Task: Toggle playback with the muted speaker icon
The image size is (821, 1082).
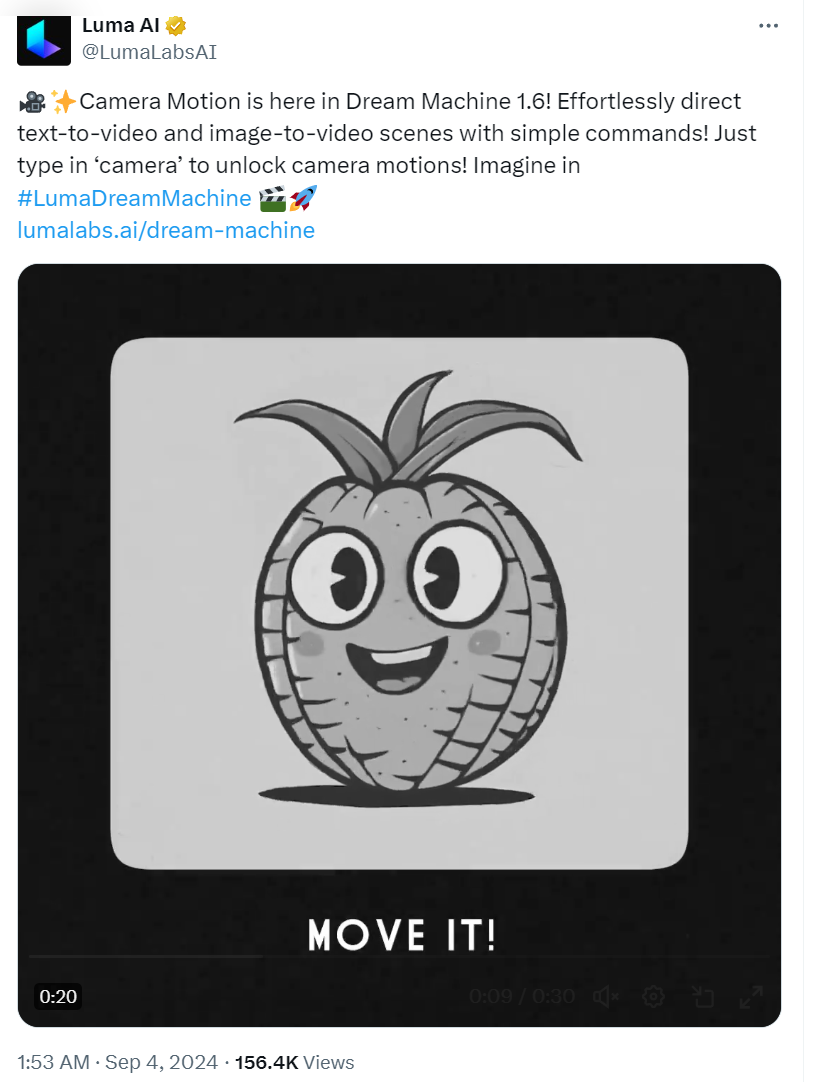Action: [x=605, y=996]
